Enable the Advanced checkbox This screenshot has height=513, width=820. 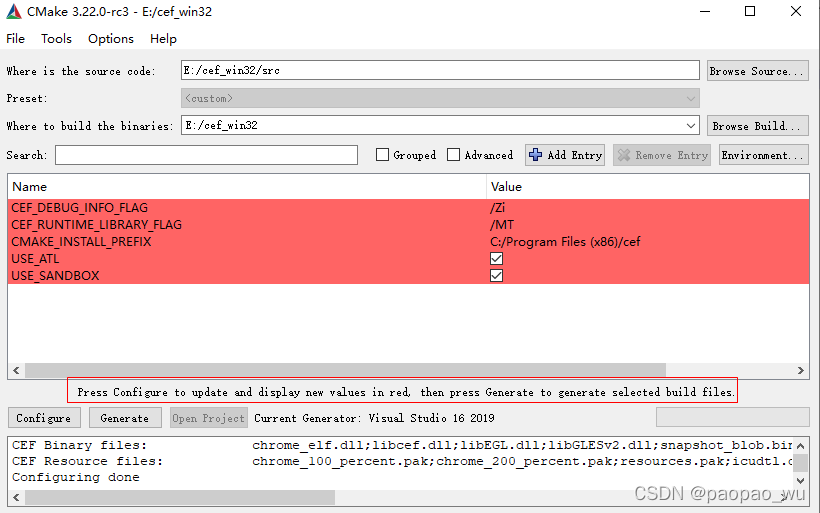coord(453,155)
